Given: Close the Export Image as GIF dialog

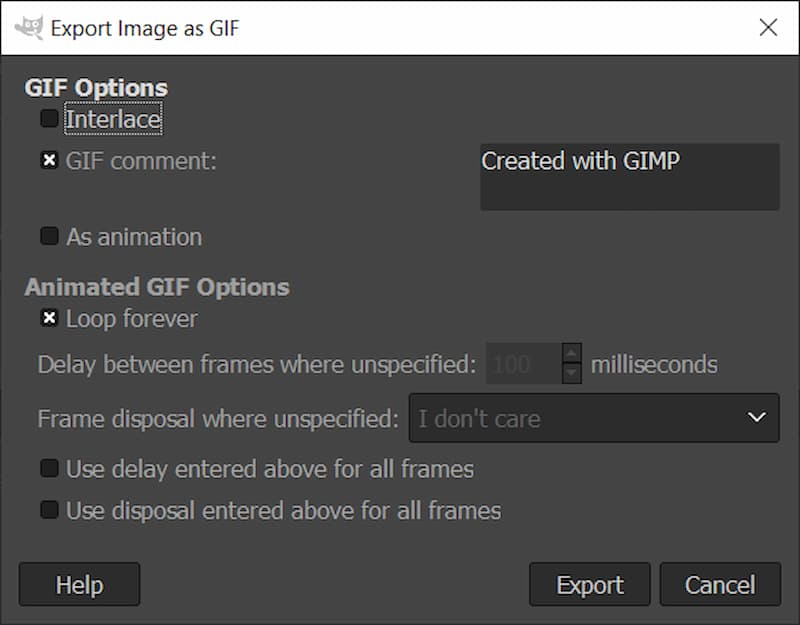Looking at the screenshot, I should click(768, 27).
